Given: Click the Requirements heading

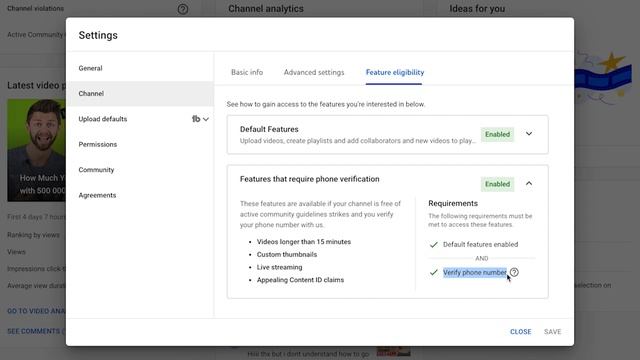Looking at the screenshot, I should coord(453,203).
